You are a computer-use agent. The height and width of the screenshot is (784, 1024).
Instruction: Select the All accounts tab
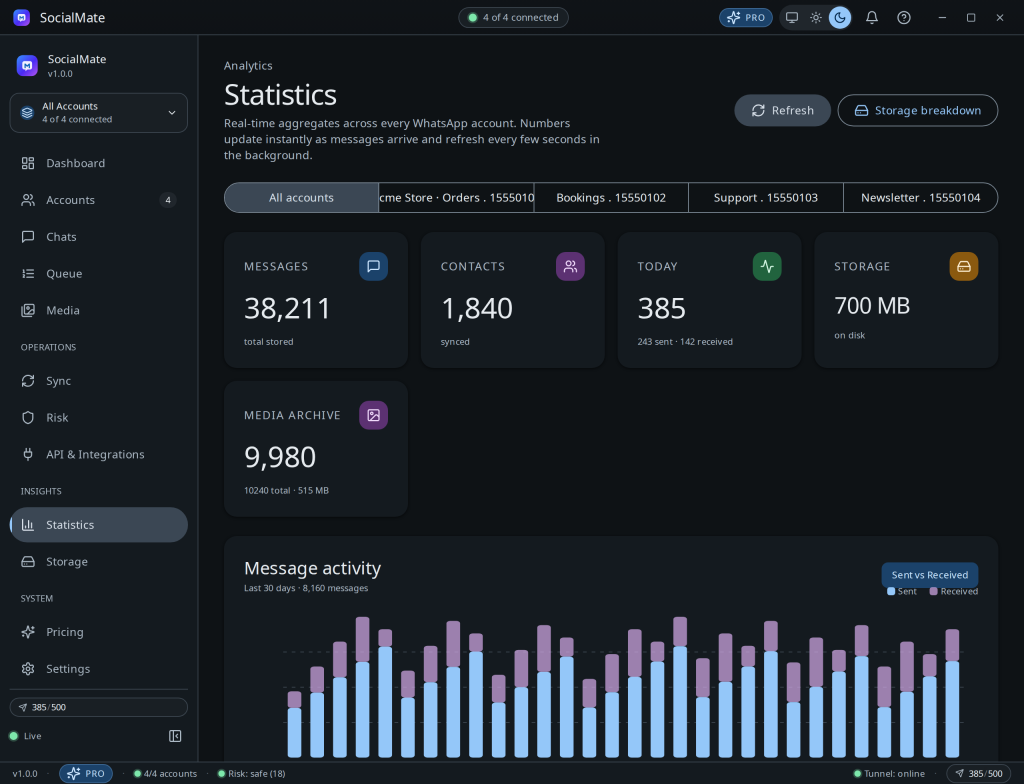pos(301,197)
